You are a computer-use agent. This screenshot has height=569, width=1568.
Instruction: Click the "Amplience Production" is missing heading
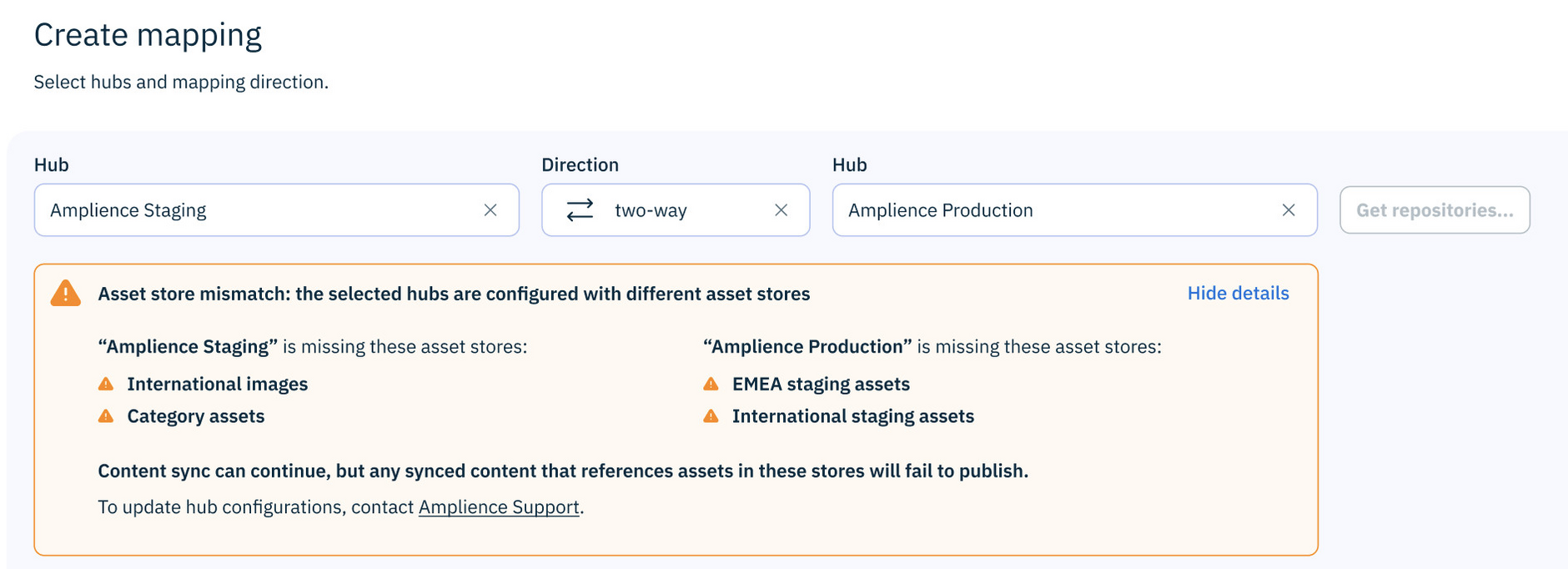(932, 347)
